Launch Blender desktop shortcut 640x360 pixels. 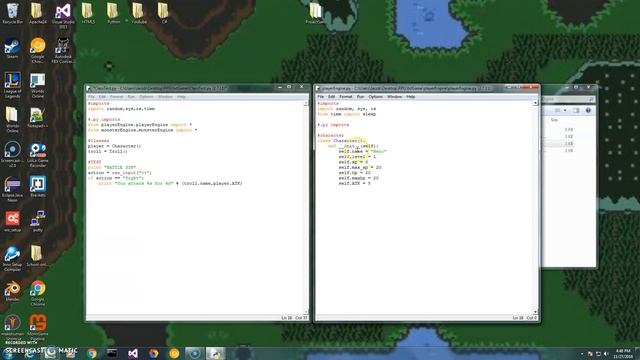click(12, 291)
